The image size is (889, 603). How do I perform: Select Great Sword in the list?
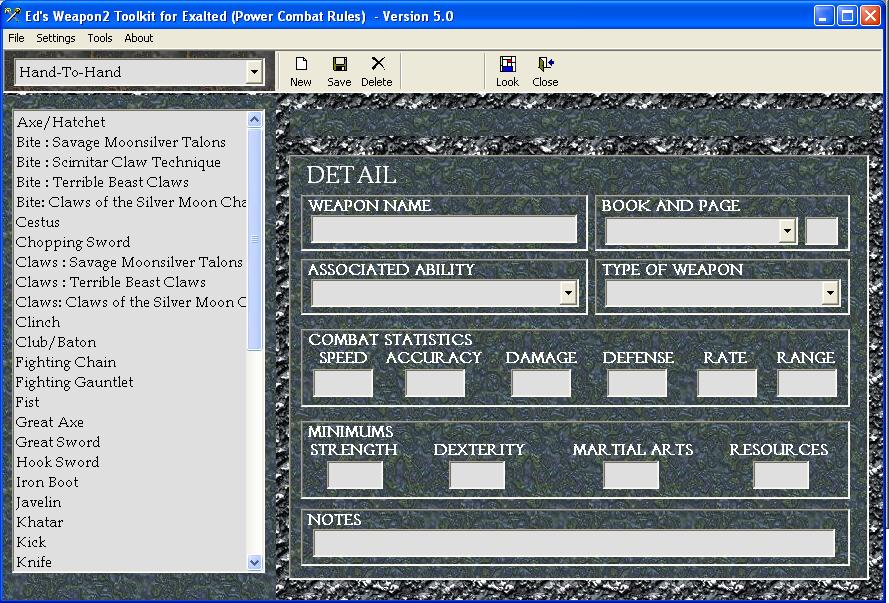[58, 442]
